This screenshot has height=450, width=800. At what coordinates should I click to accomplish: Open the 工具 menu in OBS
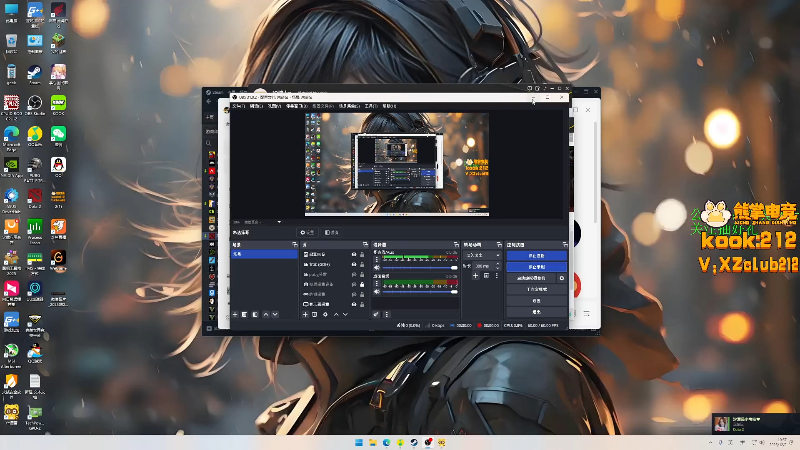point(371,106)
